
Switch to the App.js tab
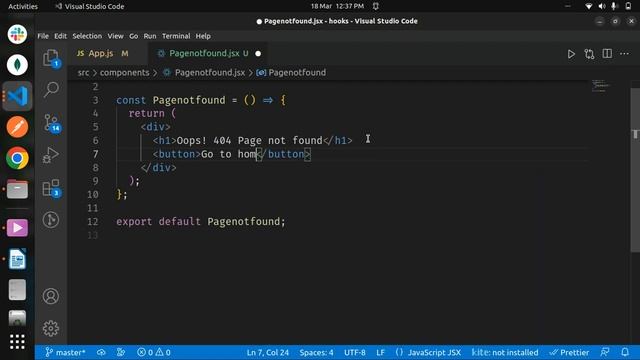click(x=107, y=53)
